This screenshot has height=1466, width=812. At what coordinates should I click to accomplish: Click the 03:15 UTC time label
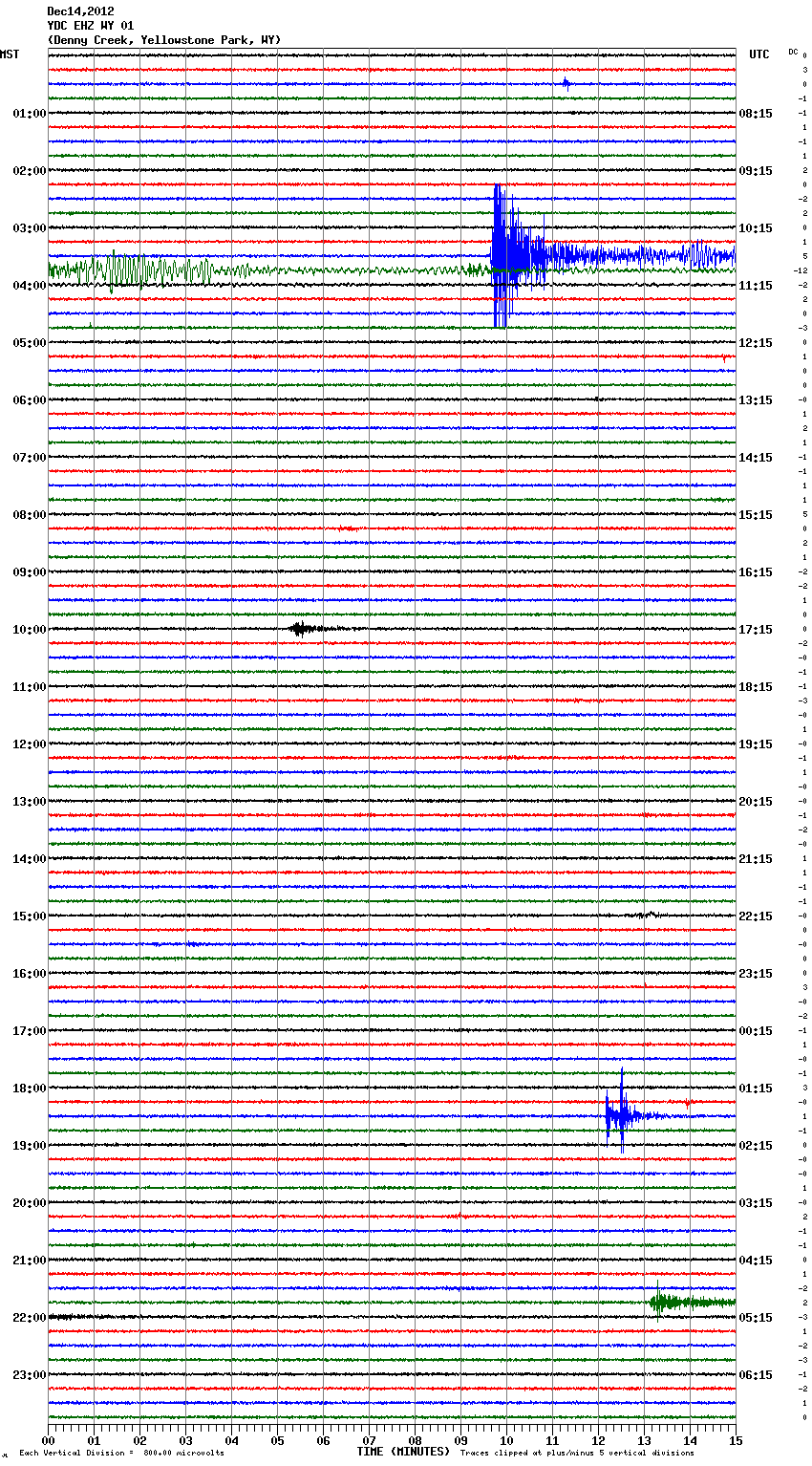[x=756, y=1203]
